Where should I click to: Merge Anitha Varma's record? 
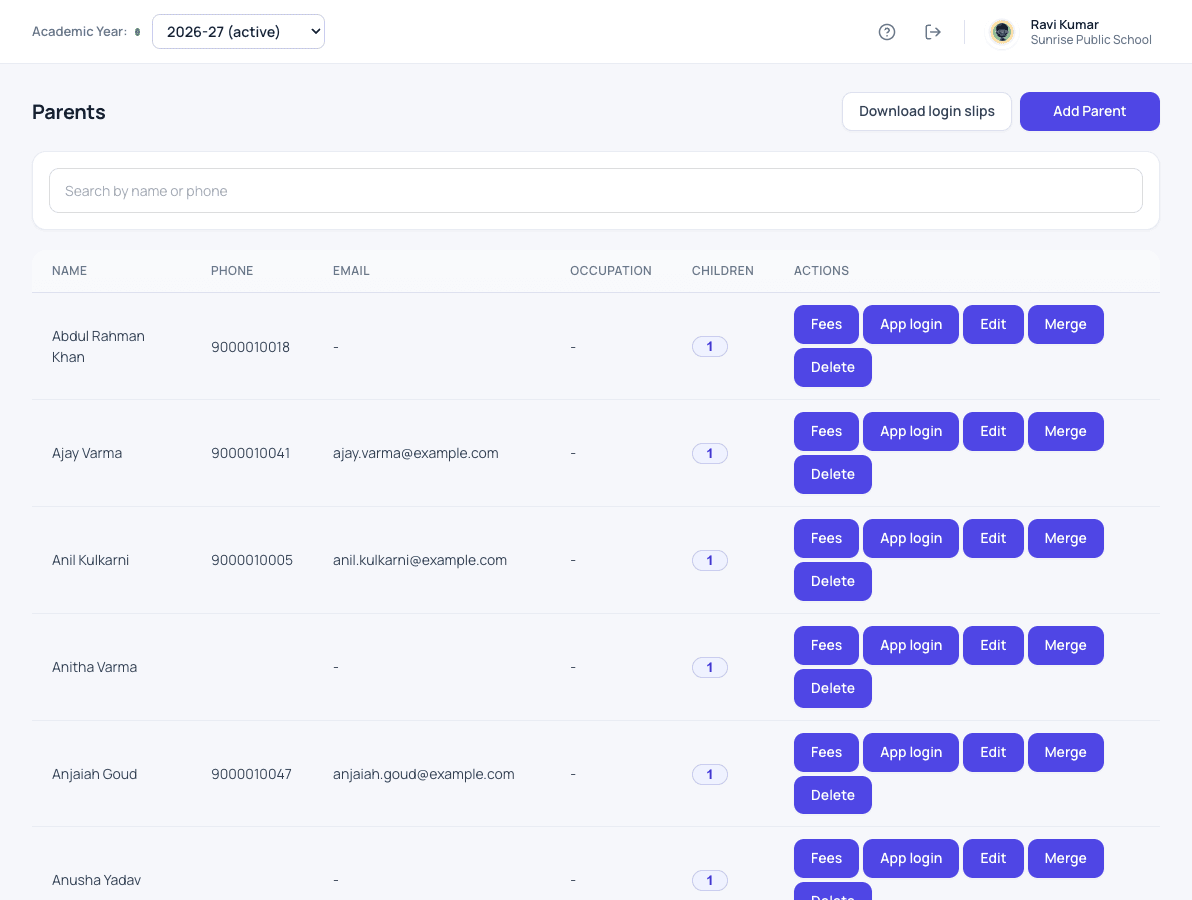tap(1065, 645)
